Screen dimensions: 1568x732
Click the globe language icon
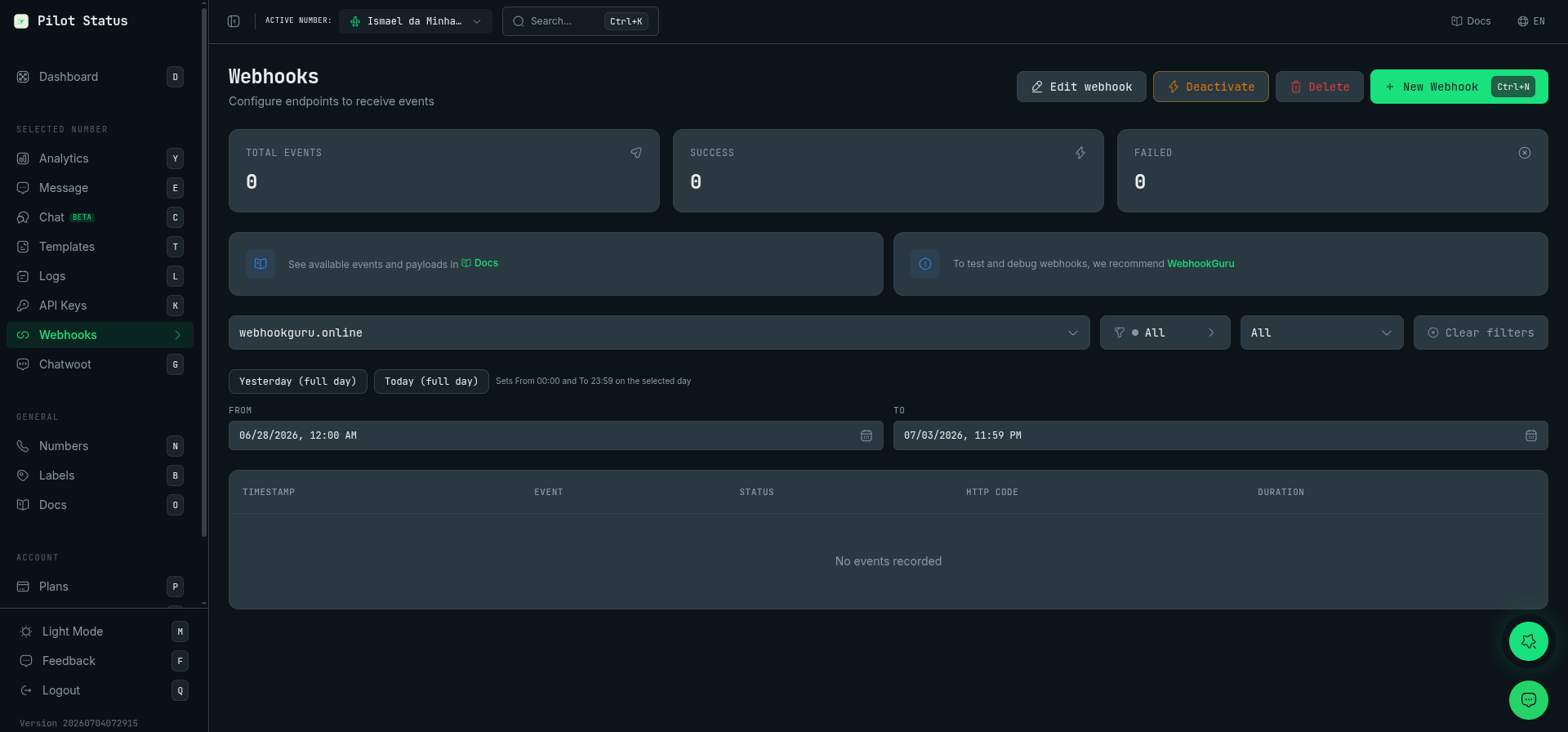pos(1523,21)
